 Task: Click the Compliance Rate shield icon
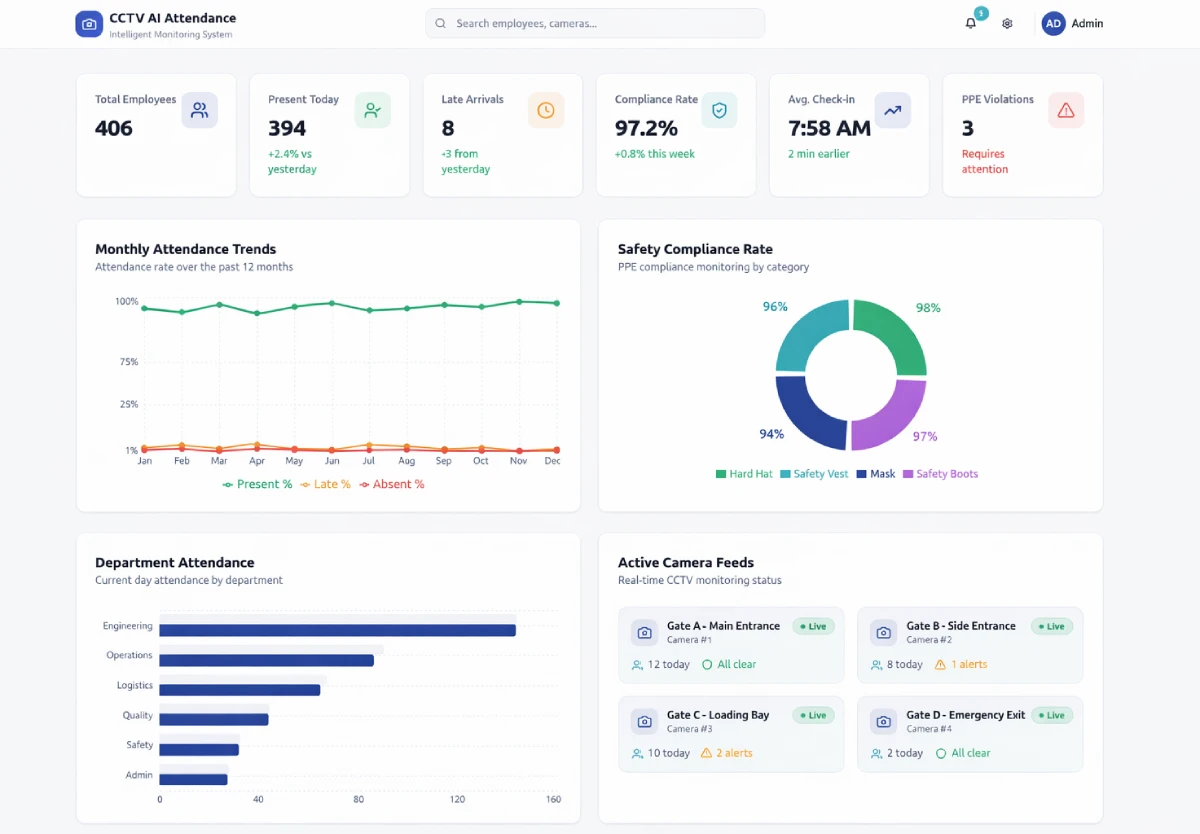coord(719,110)
